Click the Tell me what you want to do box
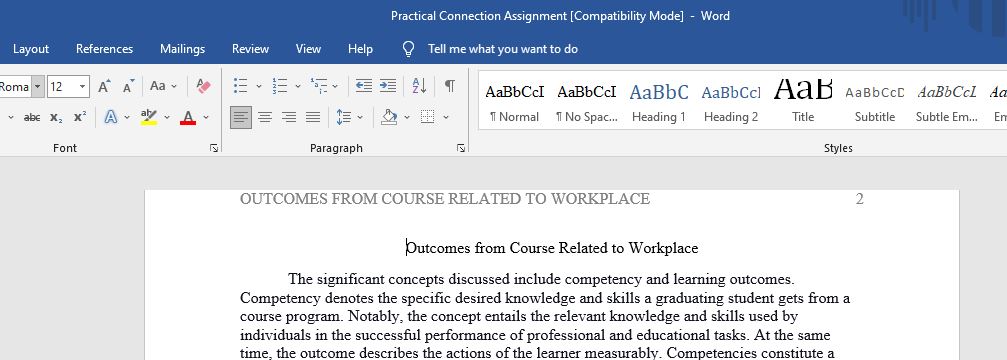1007x360 pixels. click(x=503, y=49)
